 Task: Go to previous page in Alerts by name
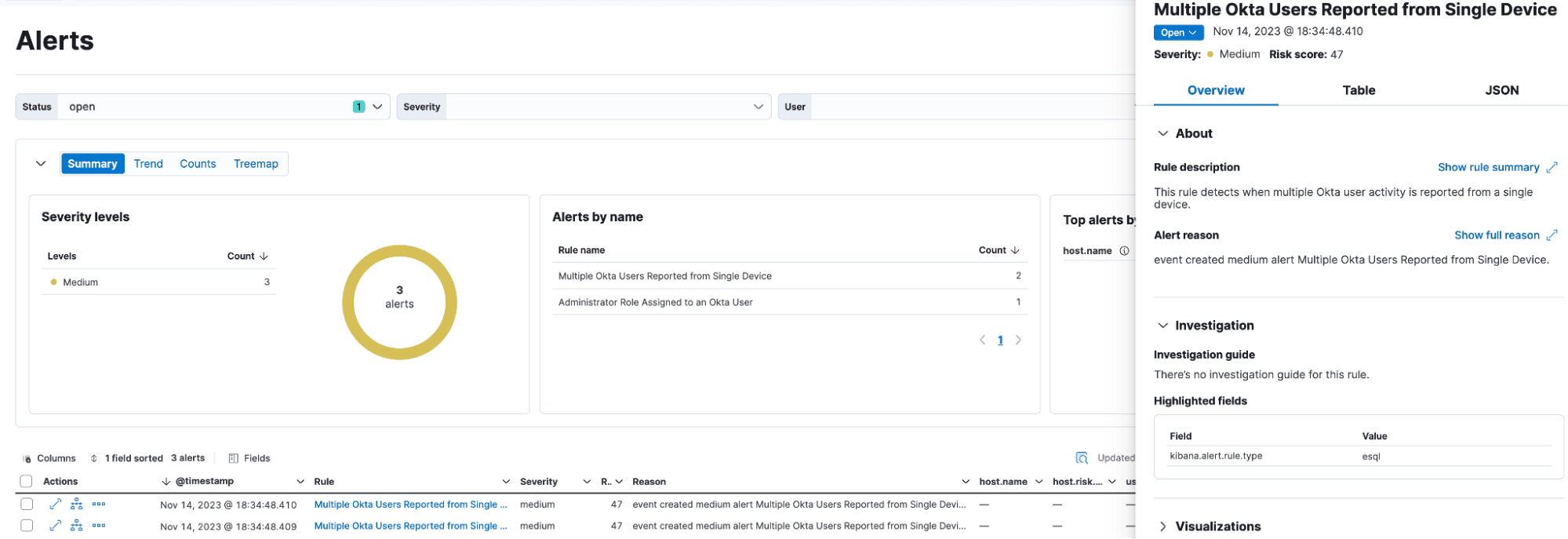[982, 340]
